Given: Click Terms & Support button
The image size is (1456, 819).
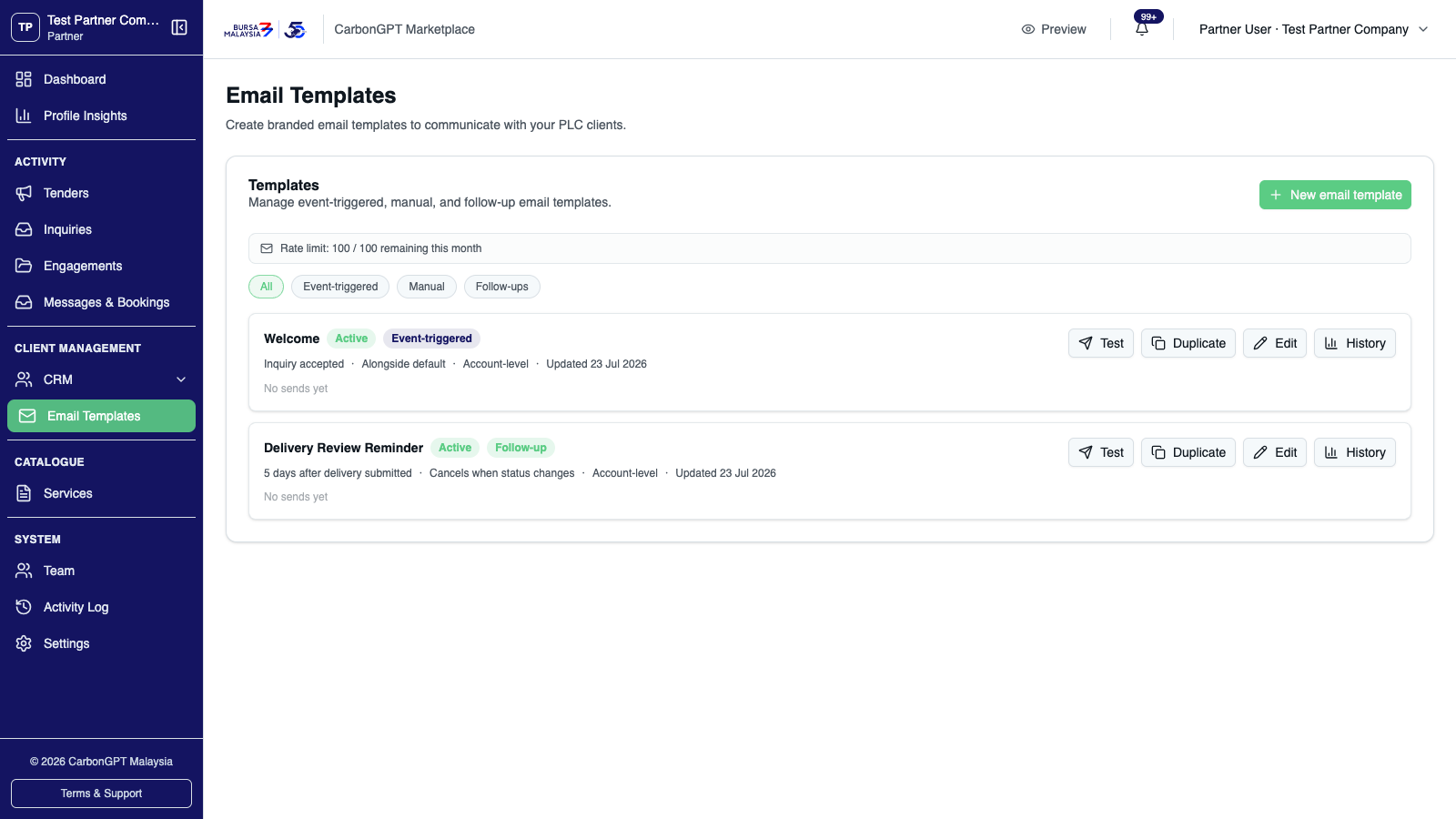Looking at the screenshot, I should (x=101, y=794).
